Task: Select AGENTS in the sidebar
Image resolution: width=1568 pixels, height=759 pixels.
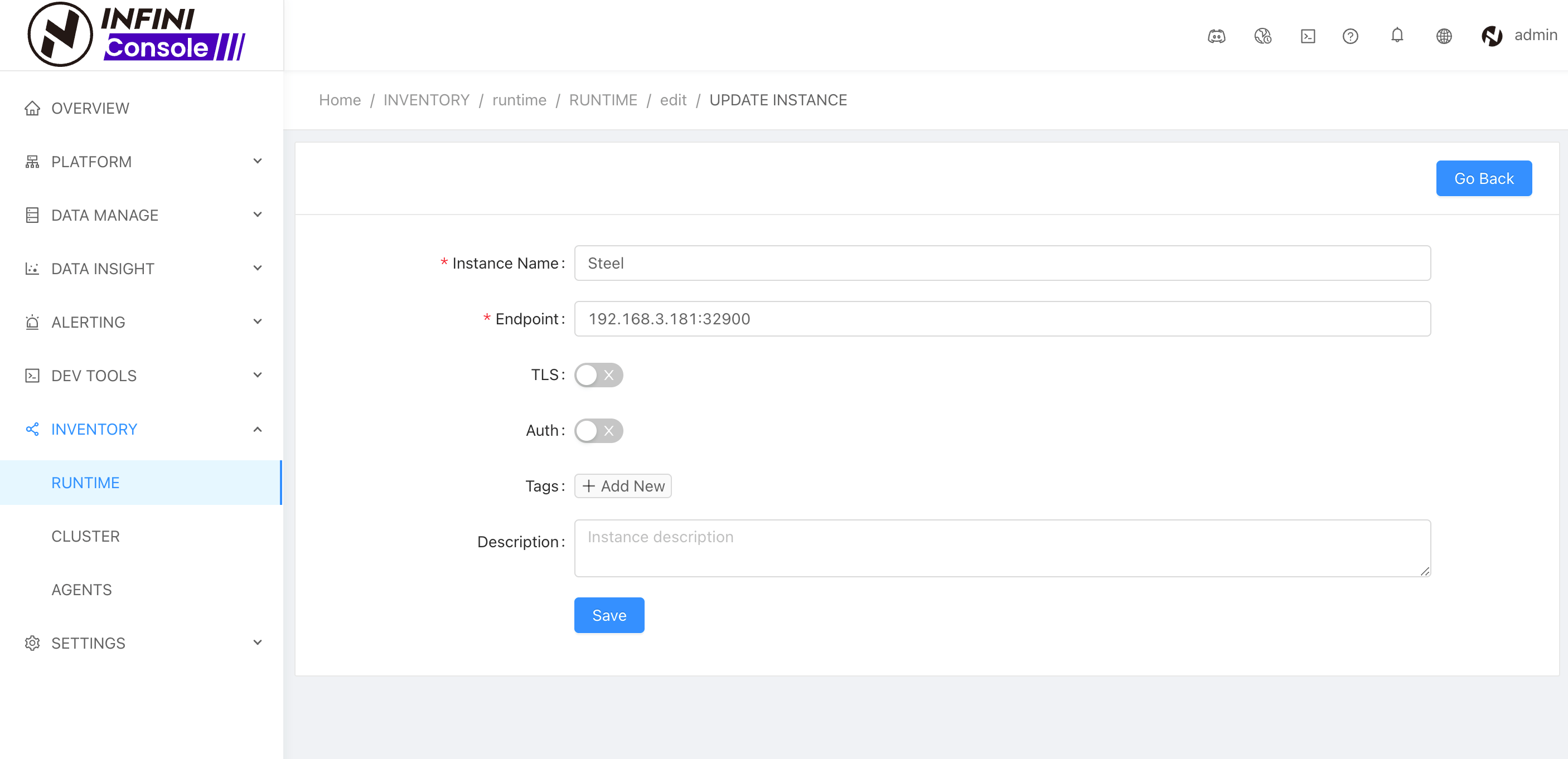Action: 81,590
